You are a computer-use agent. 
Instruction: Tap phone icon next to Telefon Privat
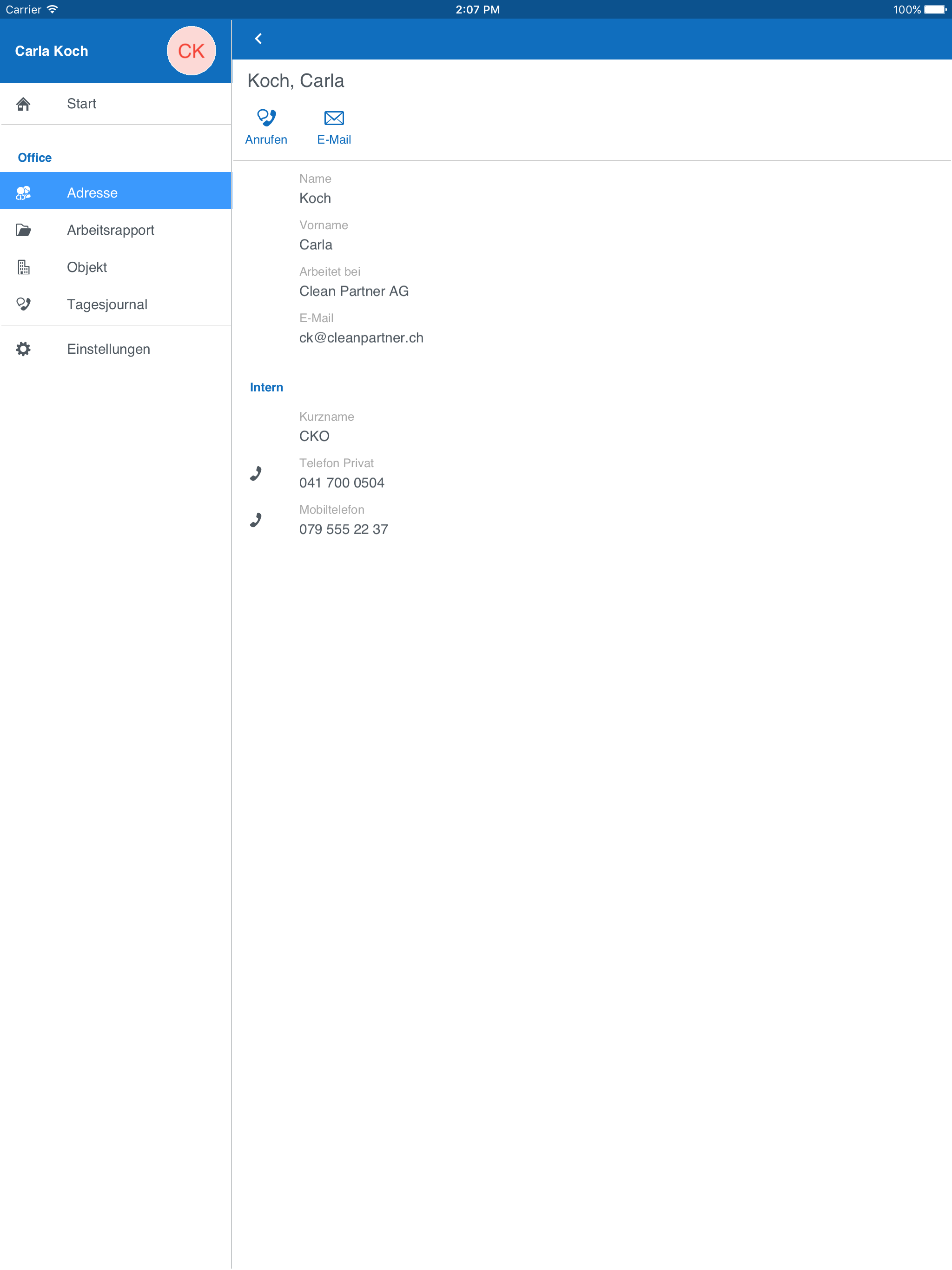click(x=256, y=474)
